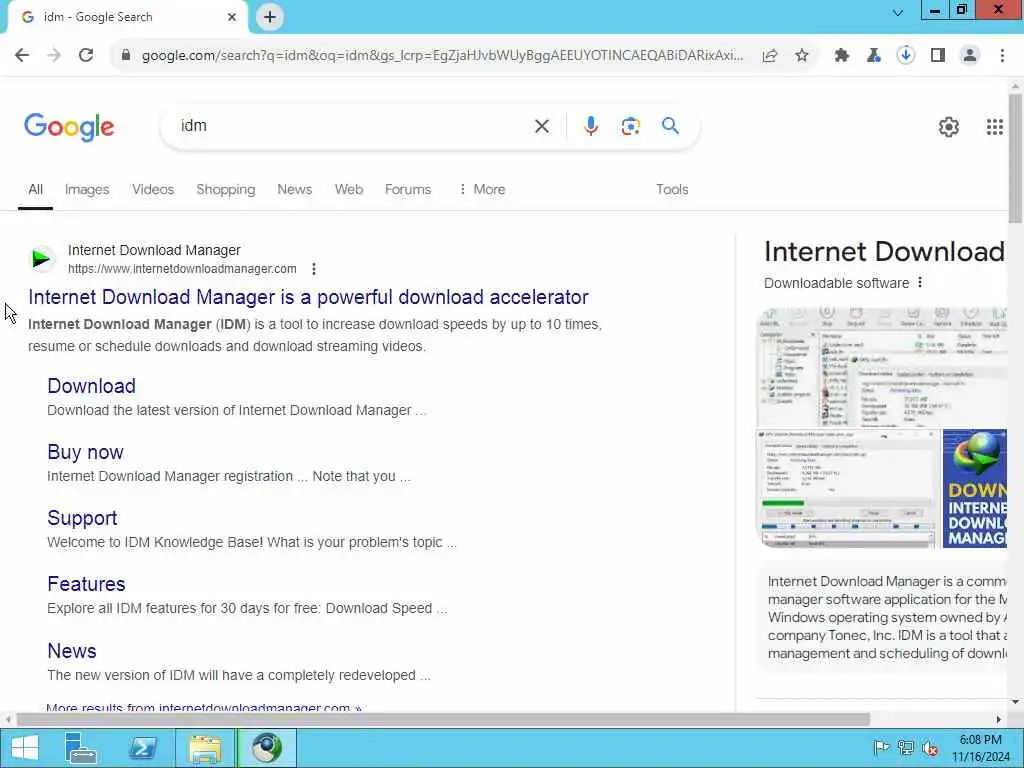Open Chrome's three-dot menu
The image size is (1024, 768).
[x=1002, y=56]
